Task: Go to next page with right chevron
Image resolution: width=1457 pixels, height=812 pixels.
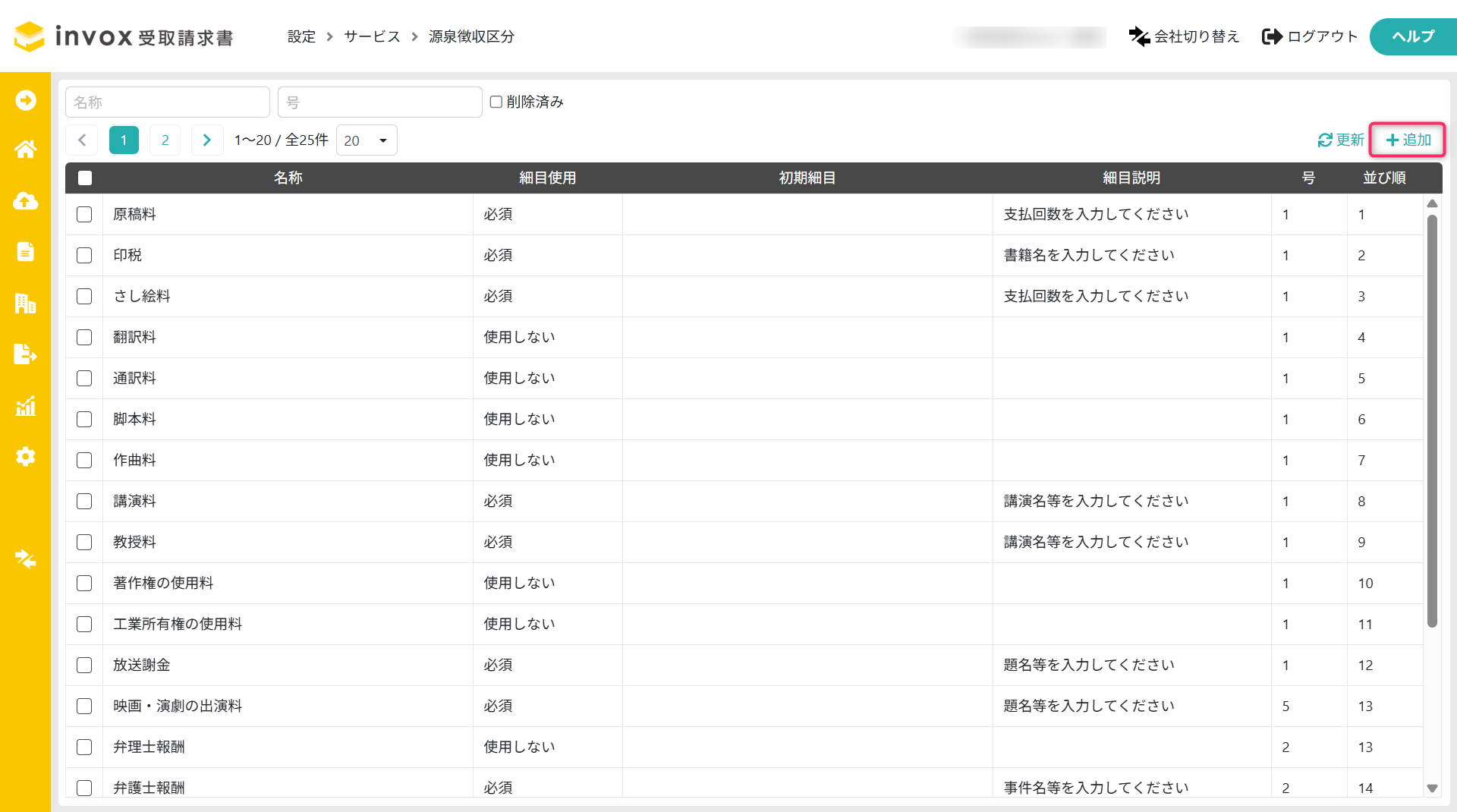Action: (206, 140)
